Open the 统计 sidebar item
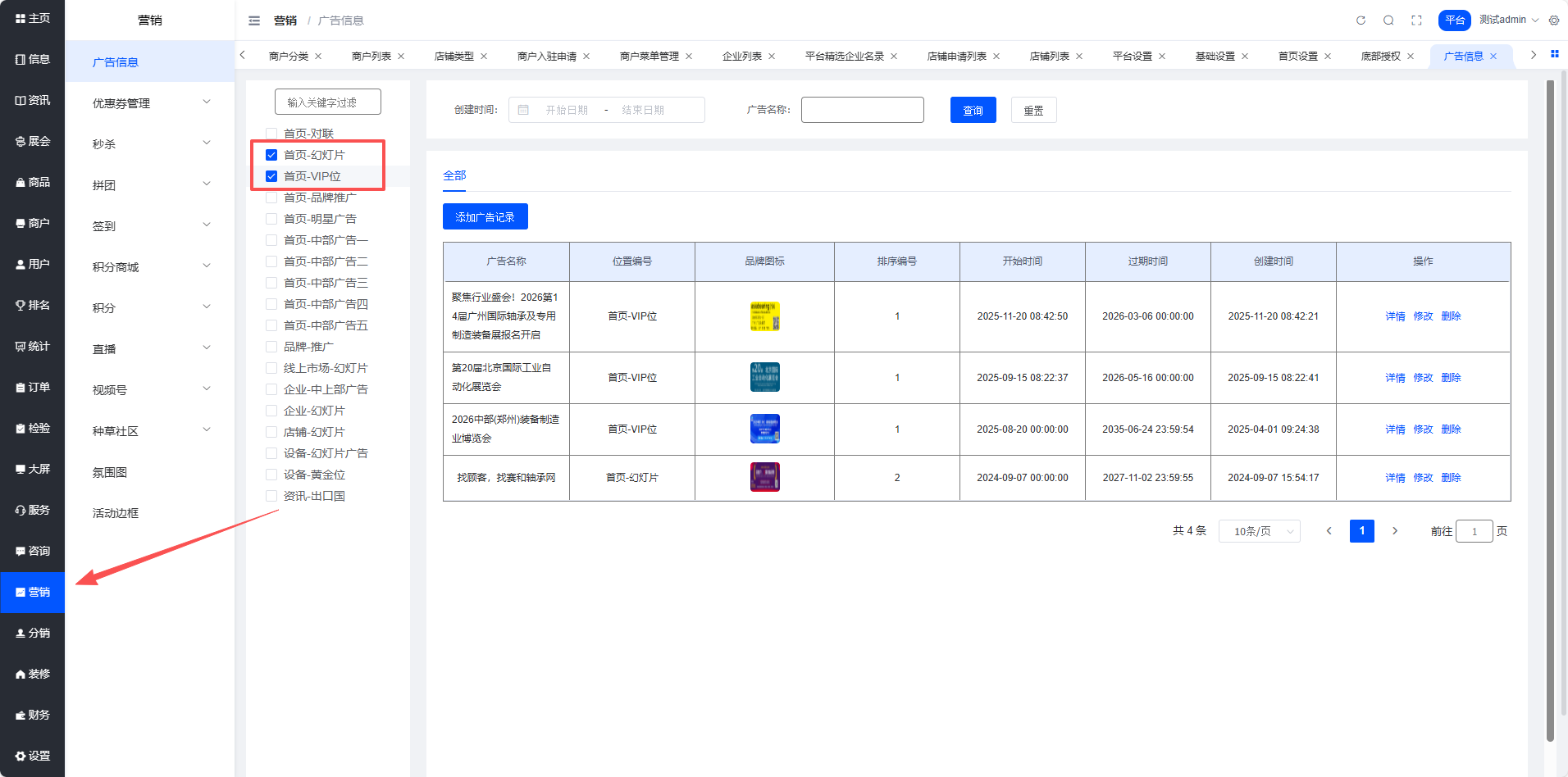 point(33,346)
